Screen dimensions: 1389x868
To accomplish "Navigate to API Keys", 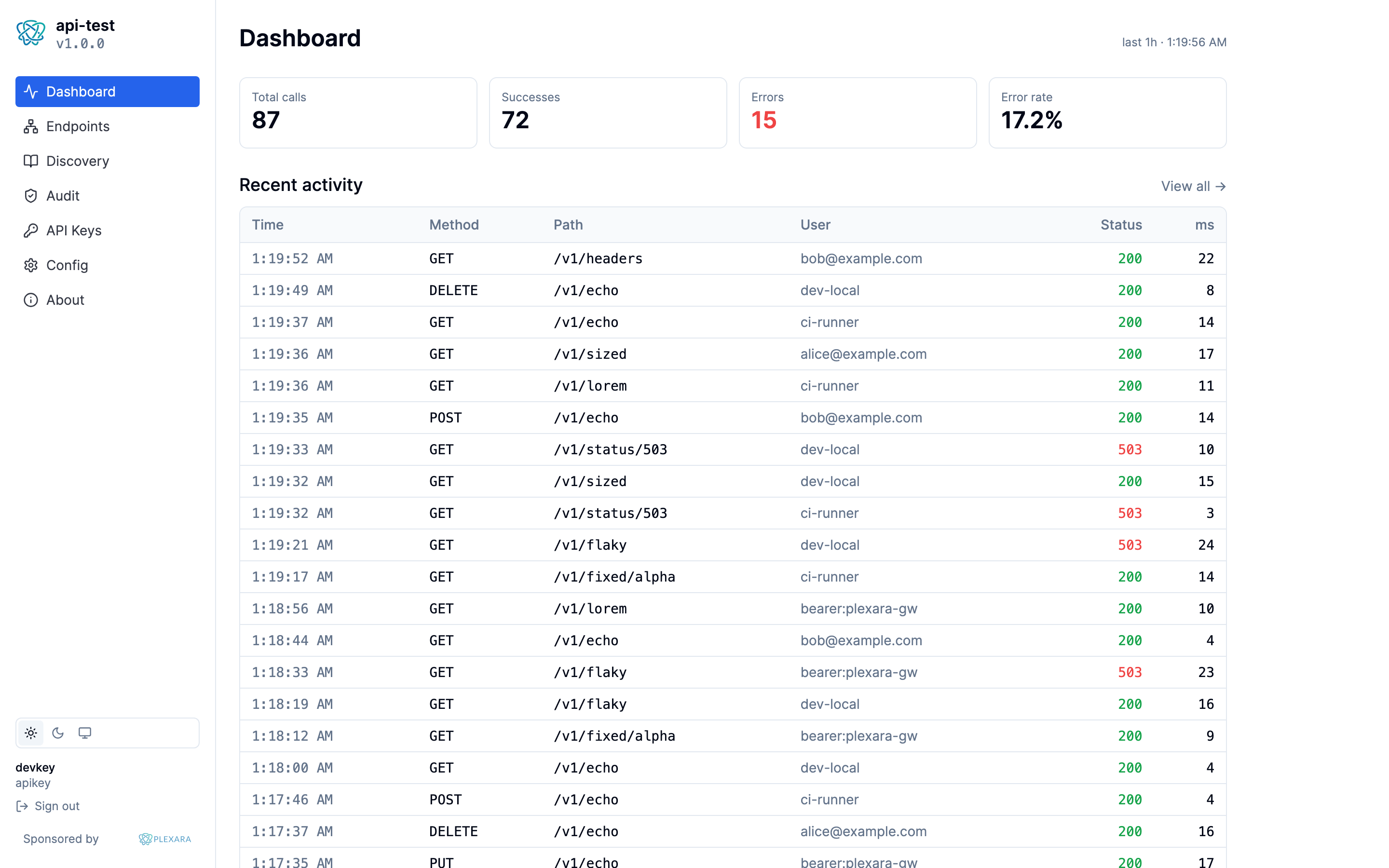I will pos(108,230).
